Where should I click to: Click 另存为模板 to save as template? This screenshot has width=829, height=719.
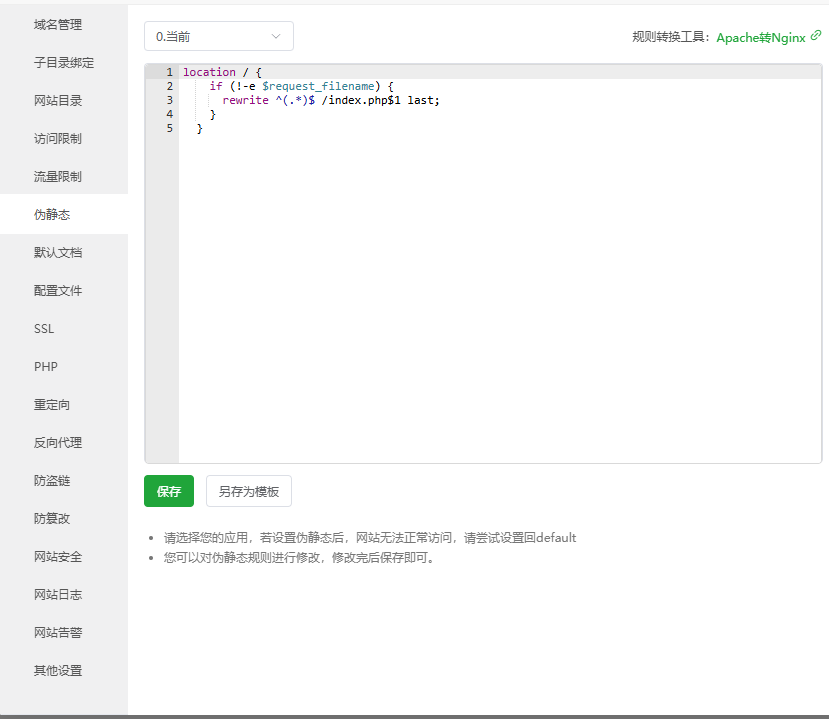pyautogui.click(x=248, y=491)
